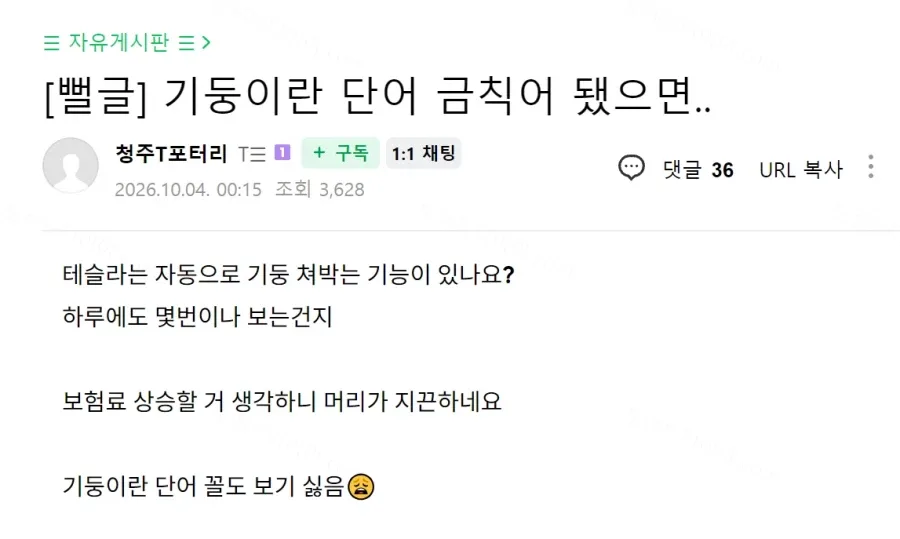900x539 pixels.
Task: Copy the link with URL 복사
Action: click(x=801, y=170)
